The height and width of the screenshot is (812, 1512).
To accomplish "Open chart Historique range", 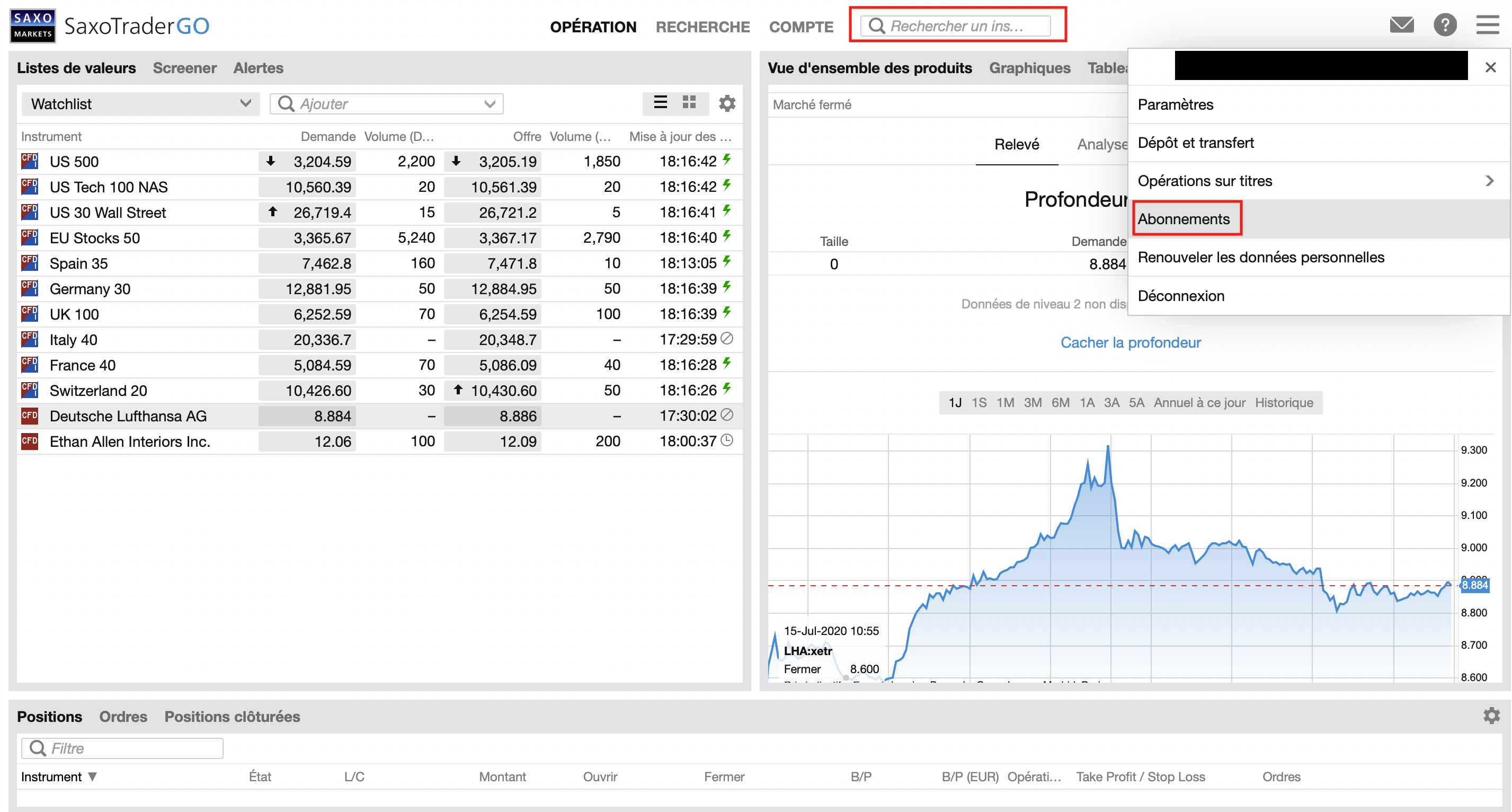I will tap(1284, 403).
